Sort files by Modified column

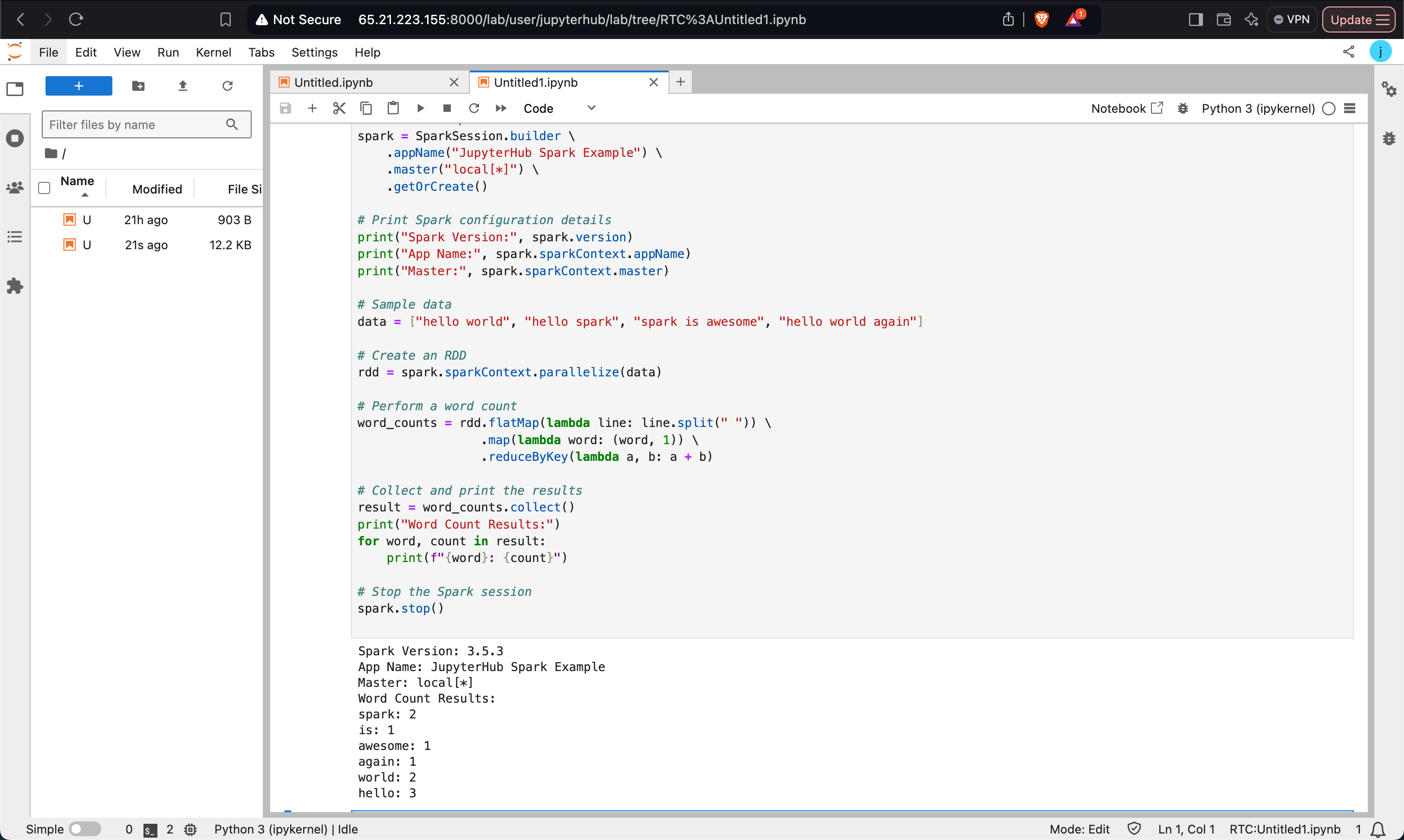[157, 189]
